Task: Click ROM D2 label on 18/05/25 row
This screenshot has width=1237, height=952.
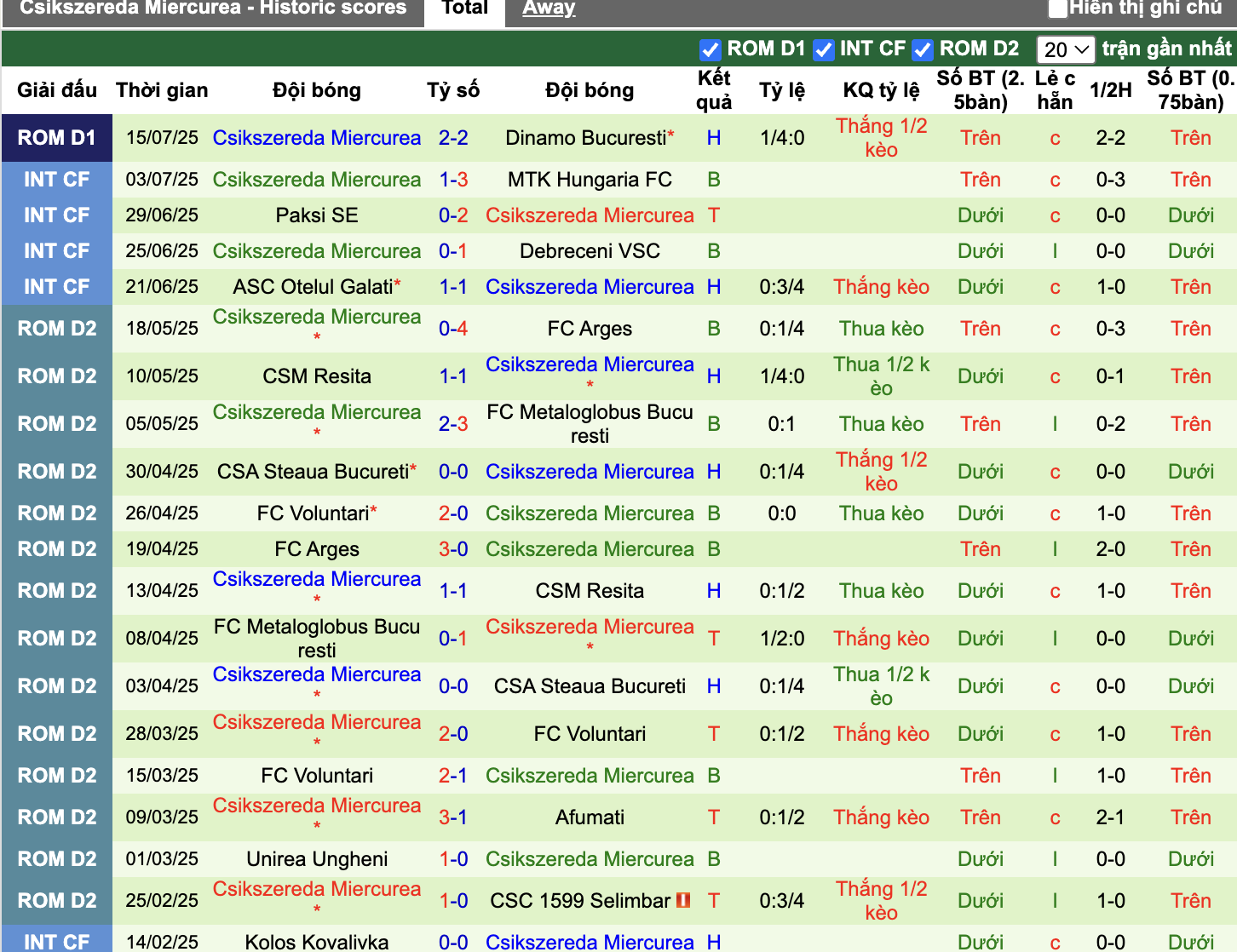Action: pos(57,329)
